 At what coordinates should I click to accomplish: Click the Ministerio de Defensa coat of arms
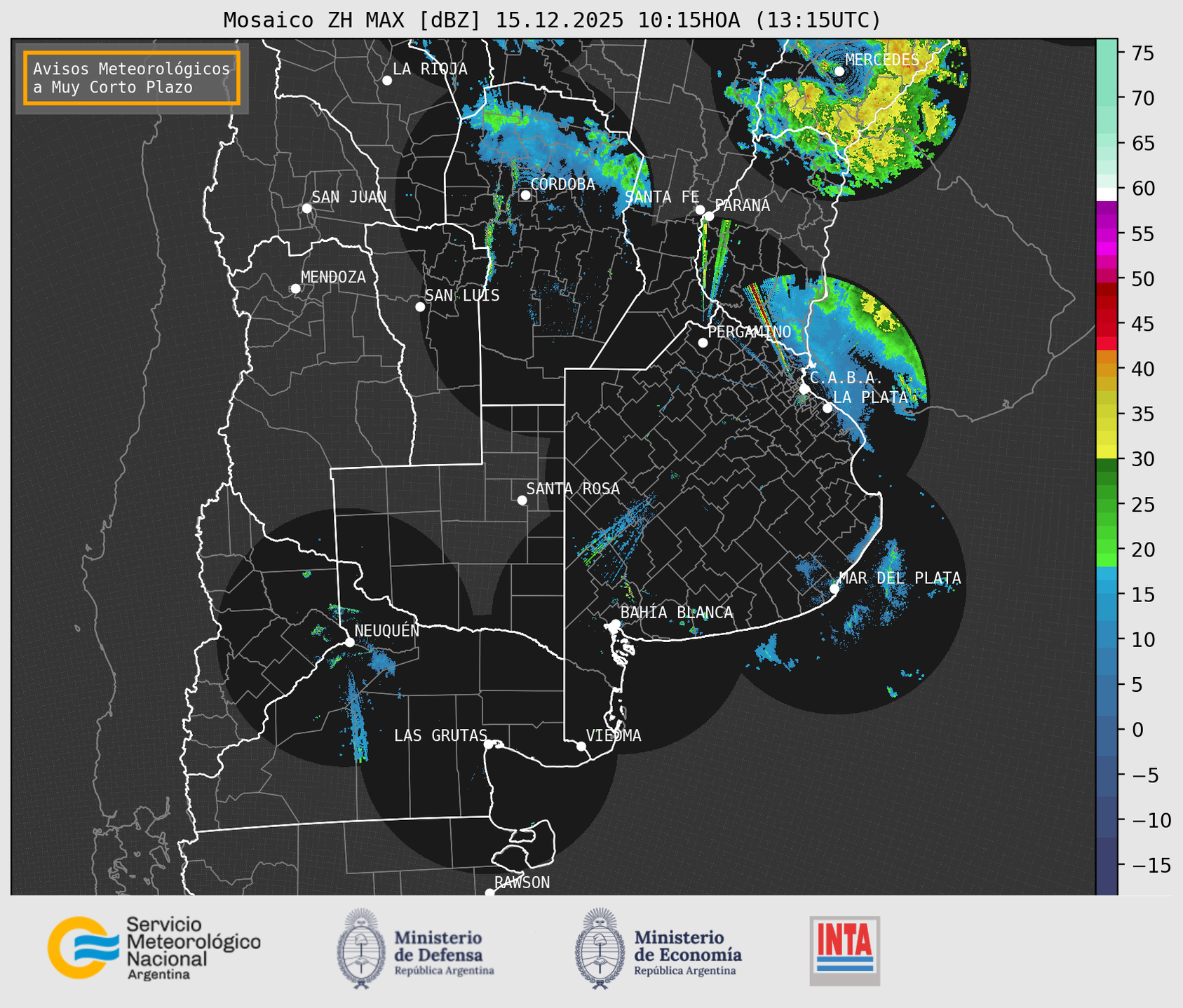click(361, 948)
